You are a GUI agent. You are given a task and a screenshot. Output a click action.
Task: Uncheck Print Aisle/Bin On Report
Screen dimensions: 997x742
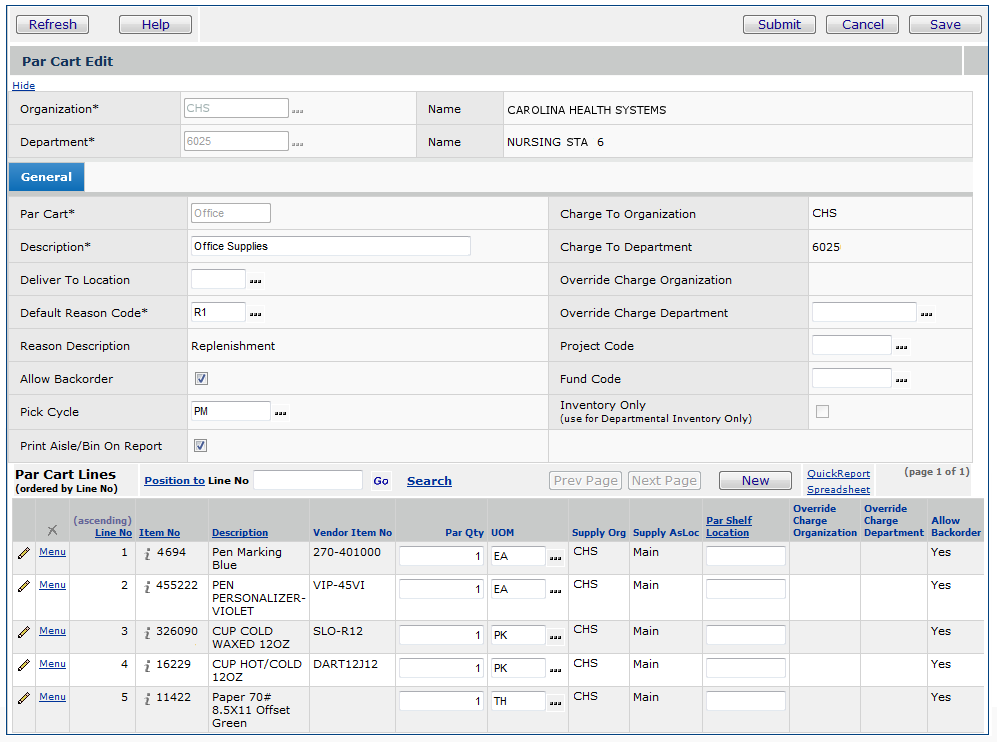click(x=201, y=446)
